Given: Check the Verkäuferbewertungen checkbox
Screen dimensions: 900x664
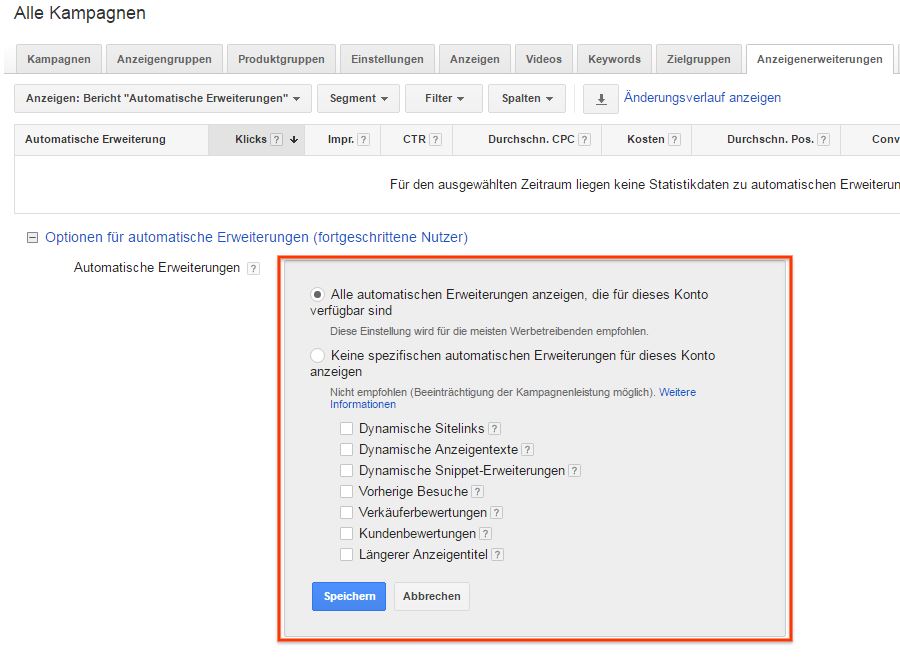Looking at the screenshot, I should click(x=346, y=512).
